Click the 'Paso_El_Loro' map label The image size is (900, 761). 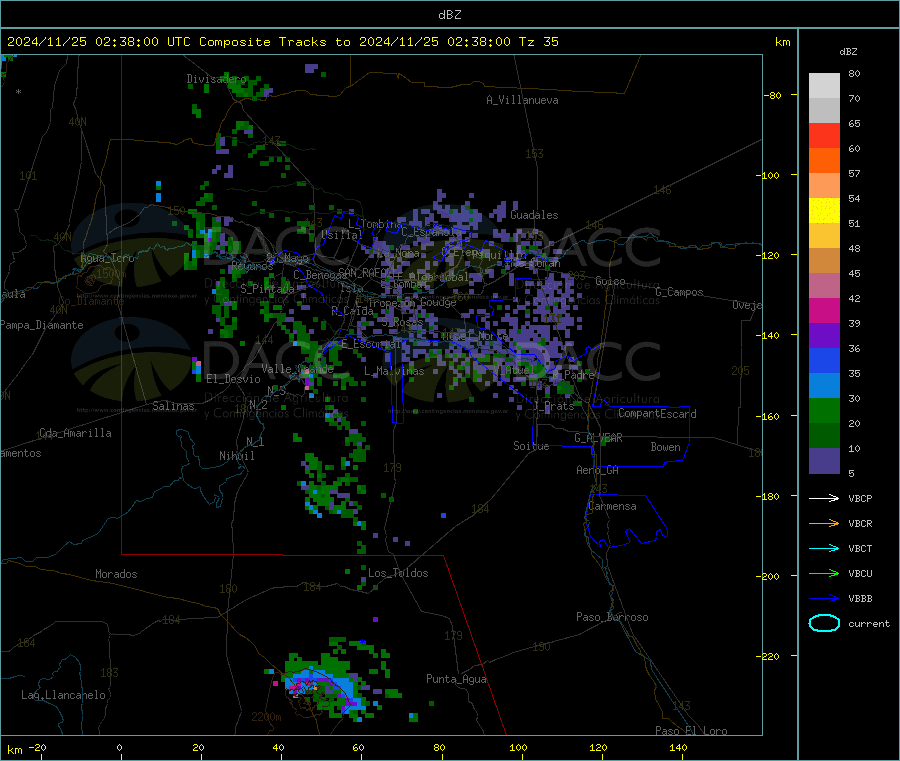coord(691,731)
